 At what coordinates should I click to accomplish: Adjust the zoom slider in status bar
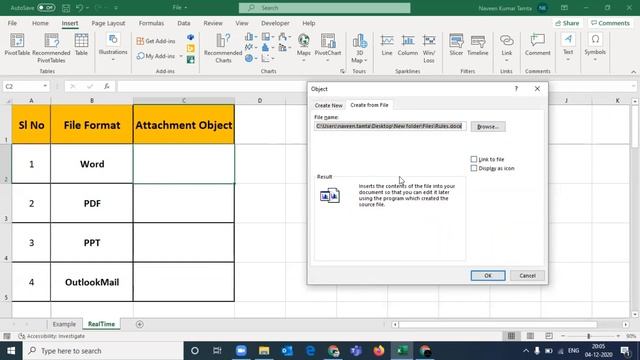tap(589, 336)
